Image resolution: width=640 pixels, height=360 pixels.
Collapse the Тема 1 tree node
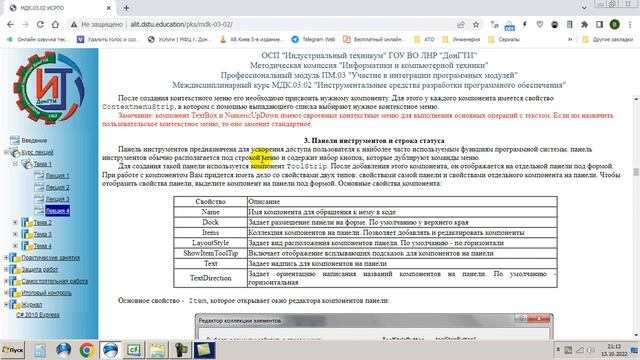point(15,164)
